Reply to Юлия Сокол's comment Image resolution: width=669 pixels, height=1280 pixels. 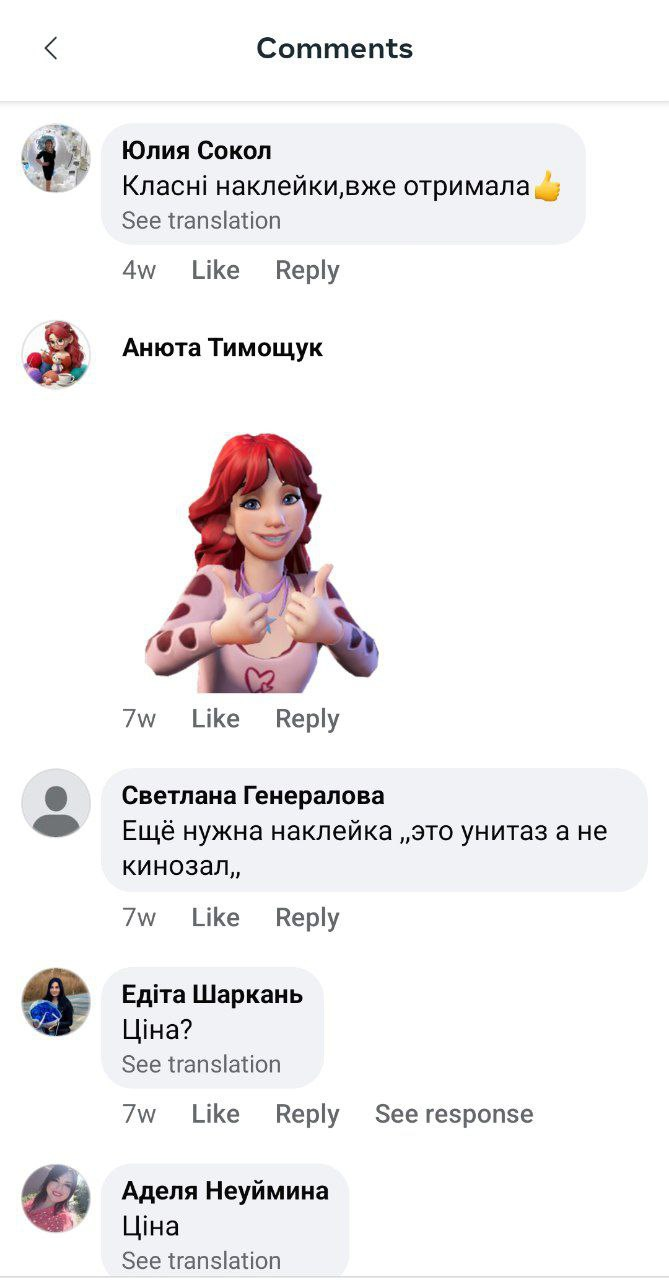click(x=307, y=270)
